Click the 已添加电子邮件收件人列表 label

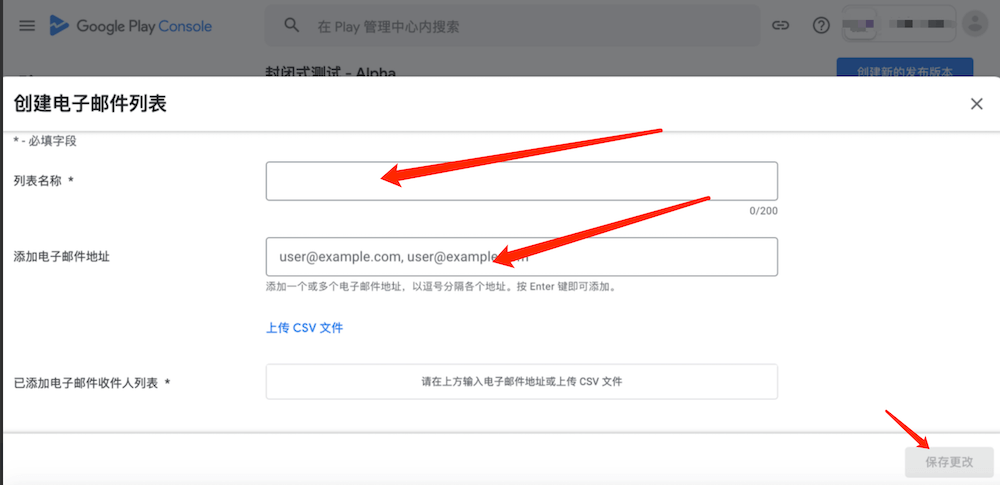pos(90,382)
